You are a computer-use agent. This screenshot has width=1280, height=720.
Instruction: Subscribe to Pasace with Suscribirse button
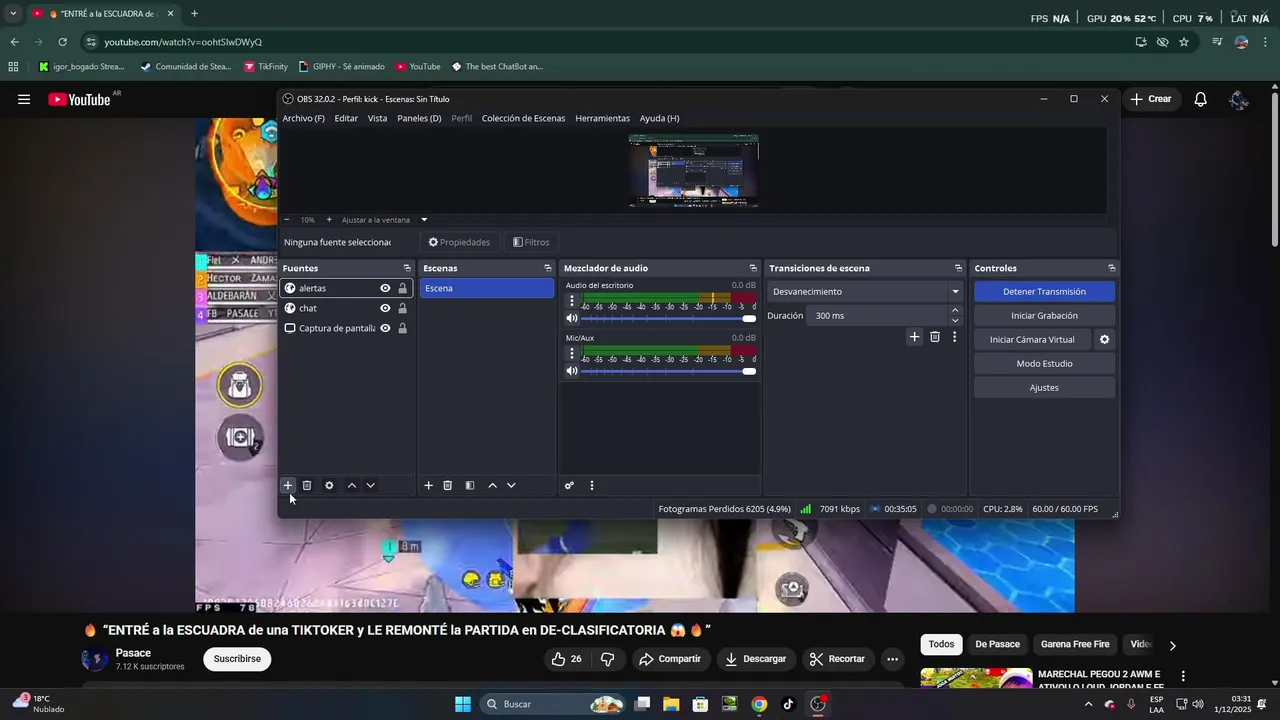pyautogui.click(x=237, y=659)
